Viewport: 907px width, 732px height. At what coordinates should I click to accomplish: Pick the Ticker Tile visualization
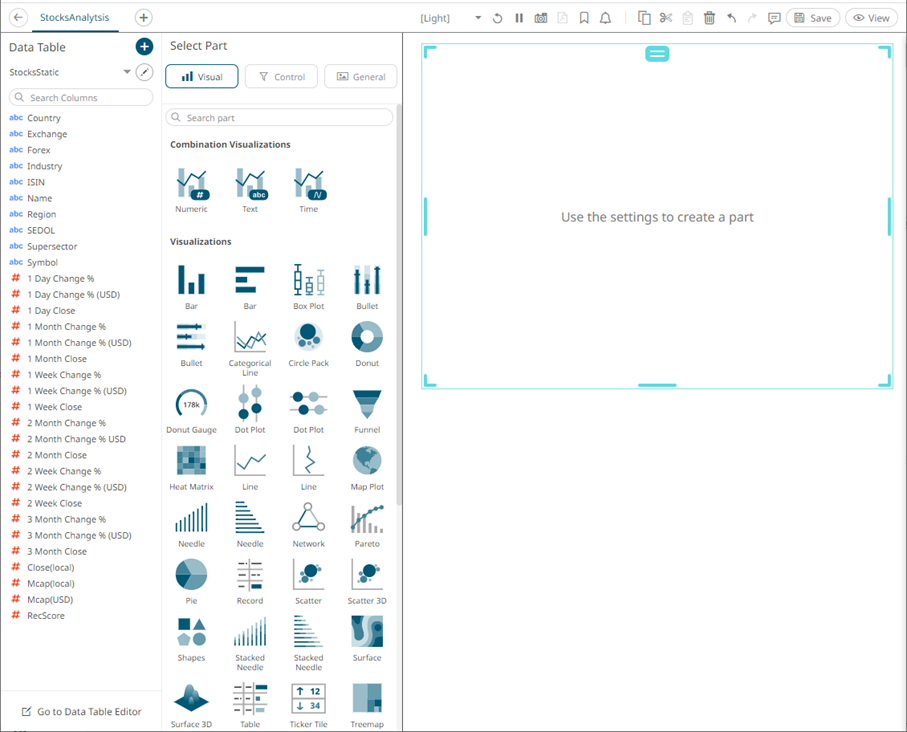pyautogui.click(x=308, y=702)
